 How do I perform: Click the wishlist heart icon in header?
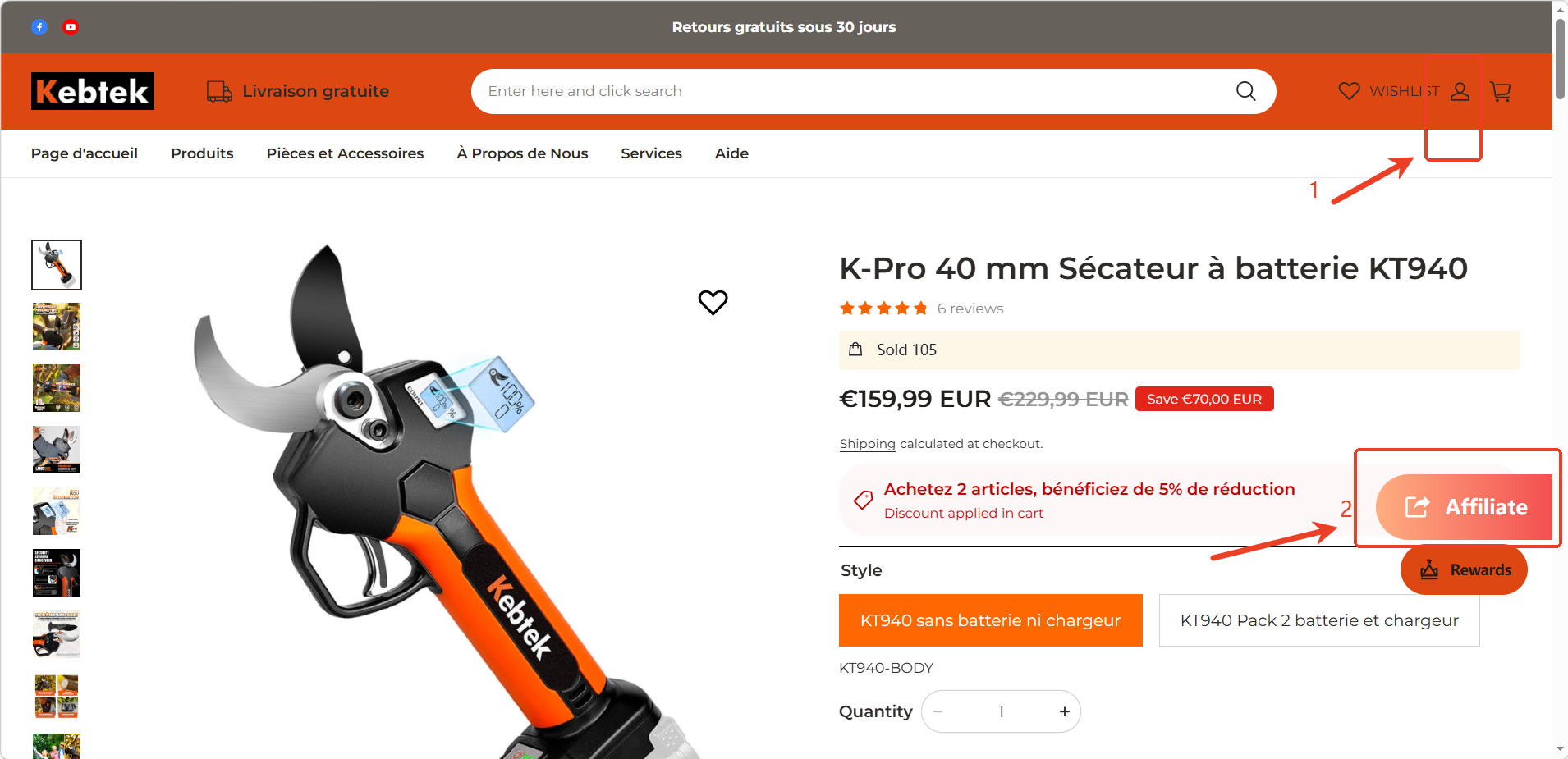pyautogui.click(x=1349, y=91)
